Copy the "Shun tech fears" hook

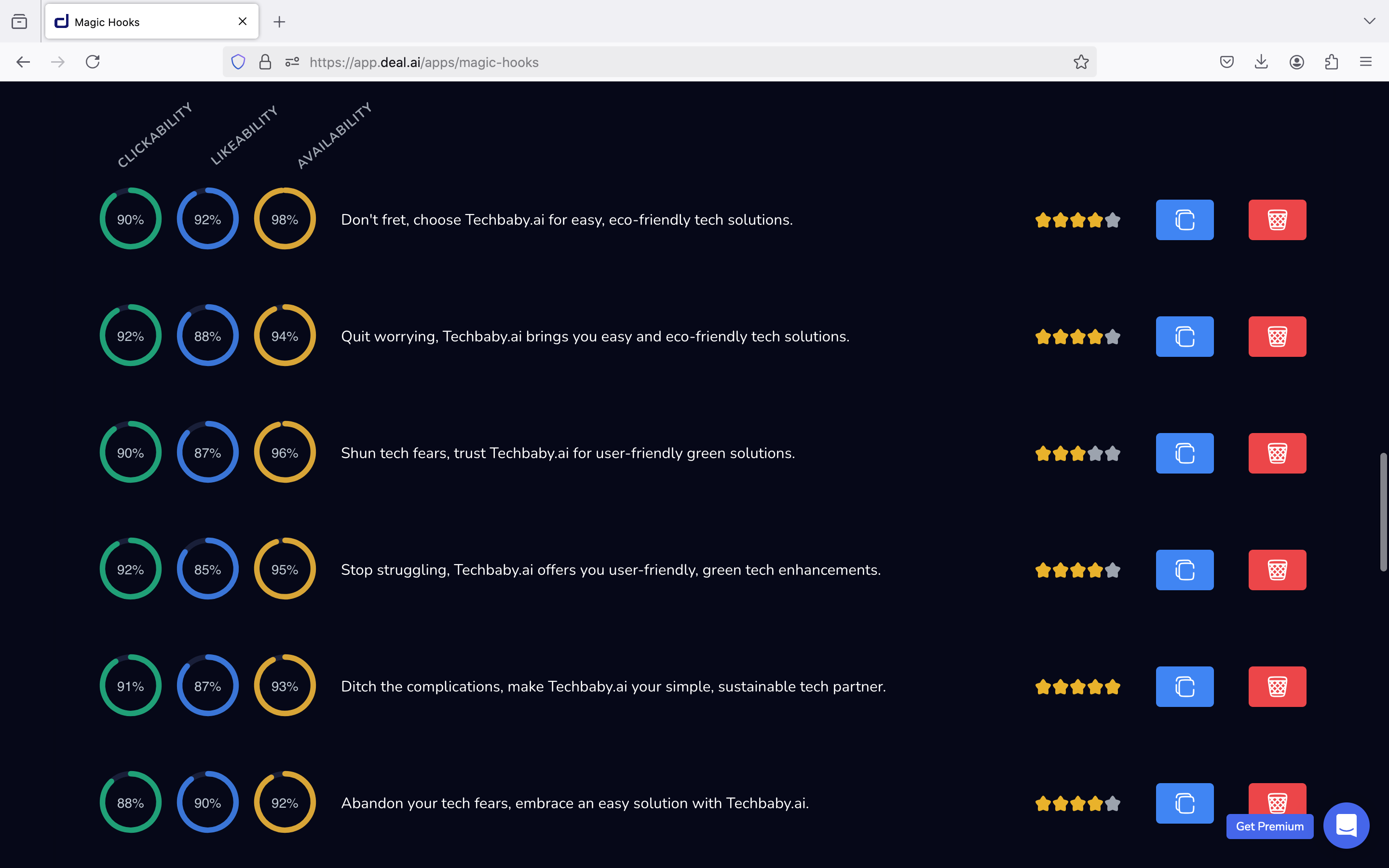(1184, 453)
